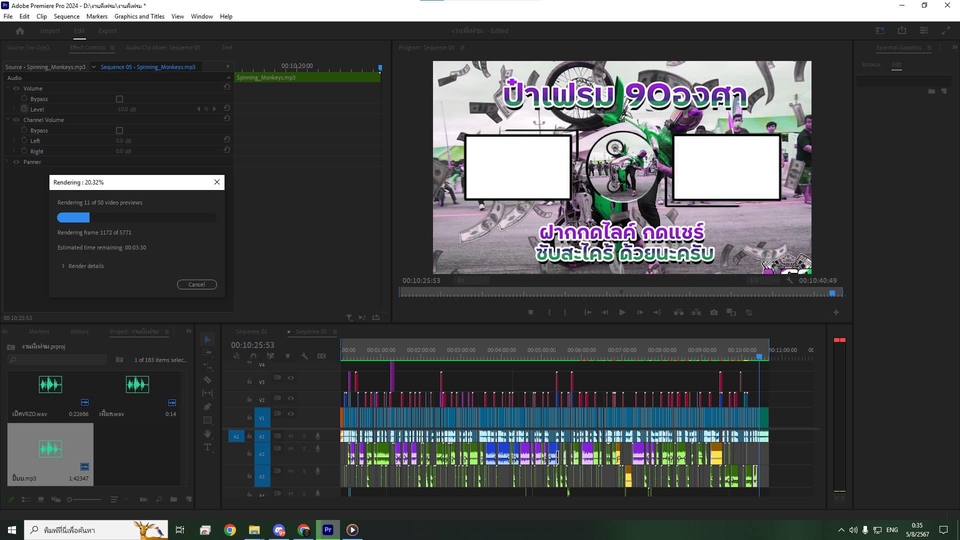
Task: Select the Razor tool
Action: click(x=208, y=380)
